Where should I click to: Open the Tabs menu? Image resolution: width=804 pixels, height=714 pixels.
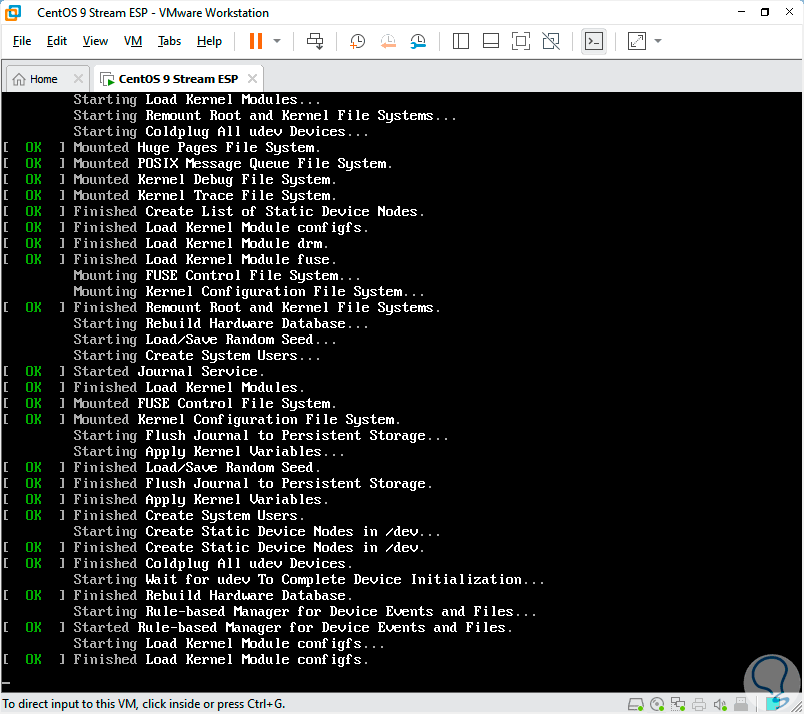[x=169, y=41]
